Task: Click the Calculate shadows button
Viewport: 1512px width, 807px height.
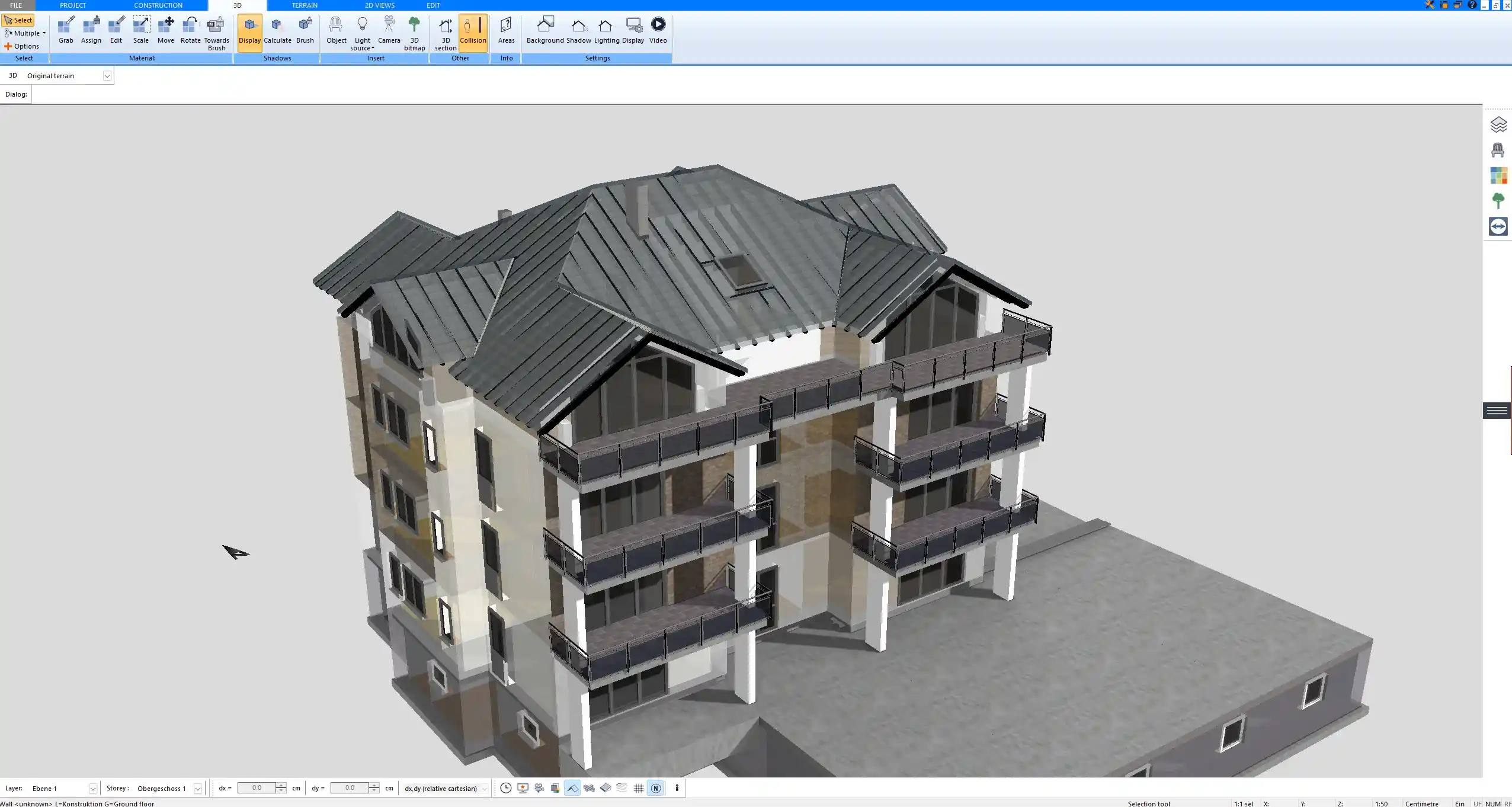Action: pos(277,30)
